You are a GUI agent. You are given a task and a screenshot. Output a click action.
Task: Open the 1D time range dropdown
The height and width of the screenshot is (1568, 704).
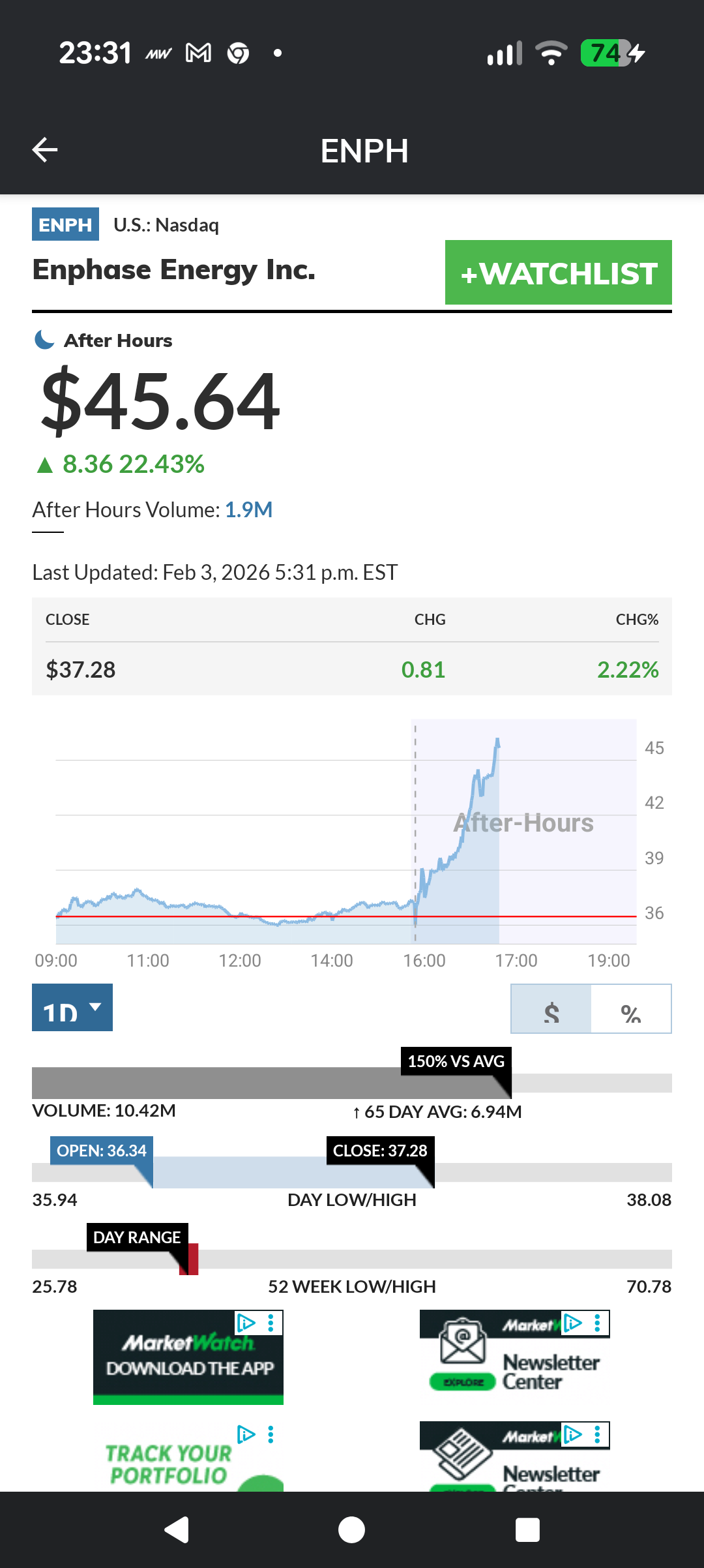[72, 1008]
